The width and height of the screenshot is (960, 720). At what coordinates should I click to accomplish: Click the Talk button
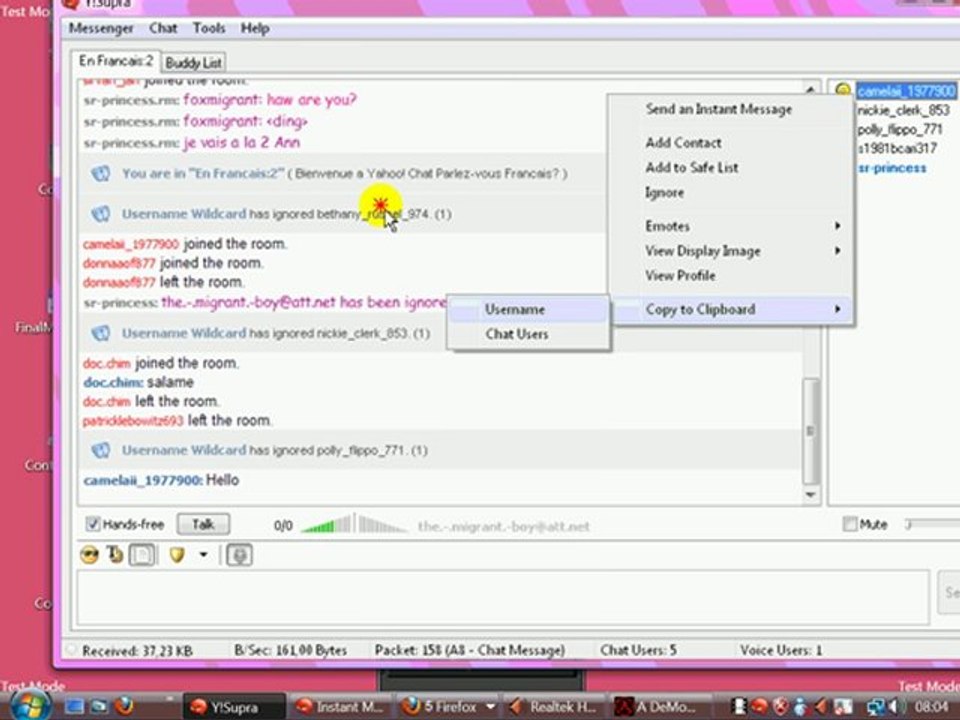click(x=203, y=524)
